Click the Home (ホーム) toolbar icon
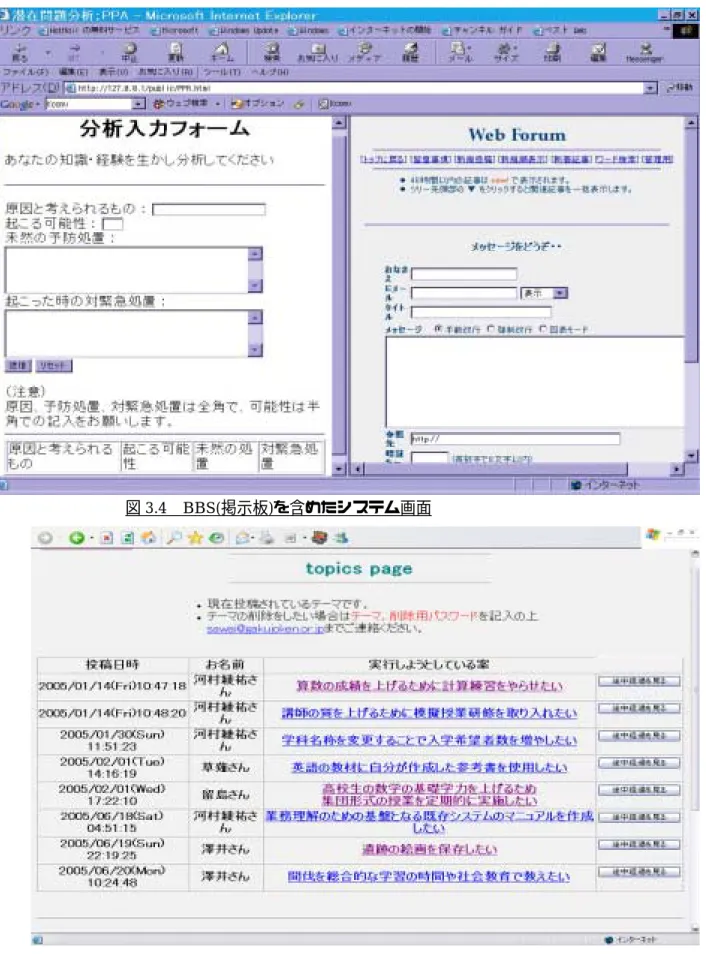The image size is (706, 954). coord(222,52)
